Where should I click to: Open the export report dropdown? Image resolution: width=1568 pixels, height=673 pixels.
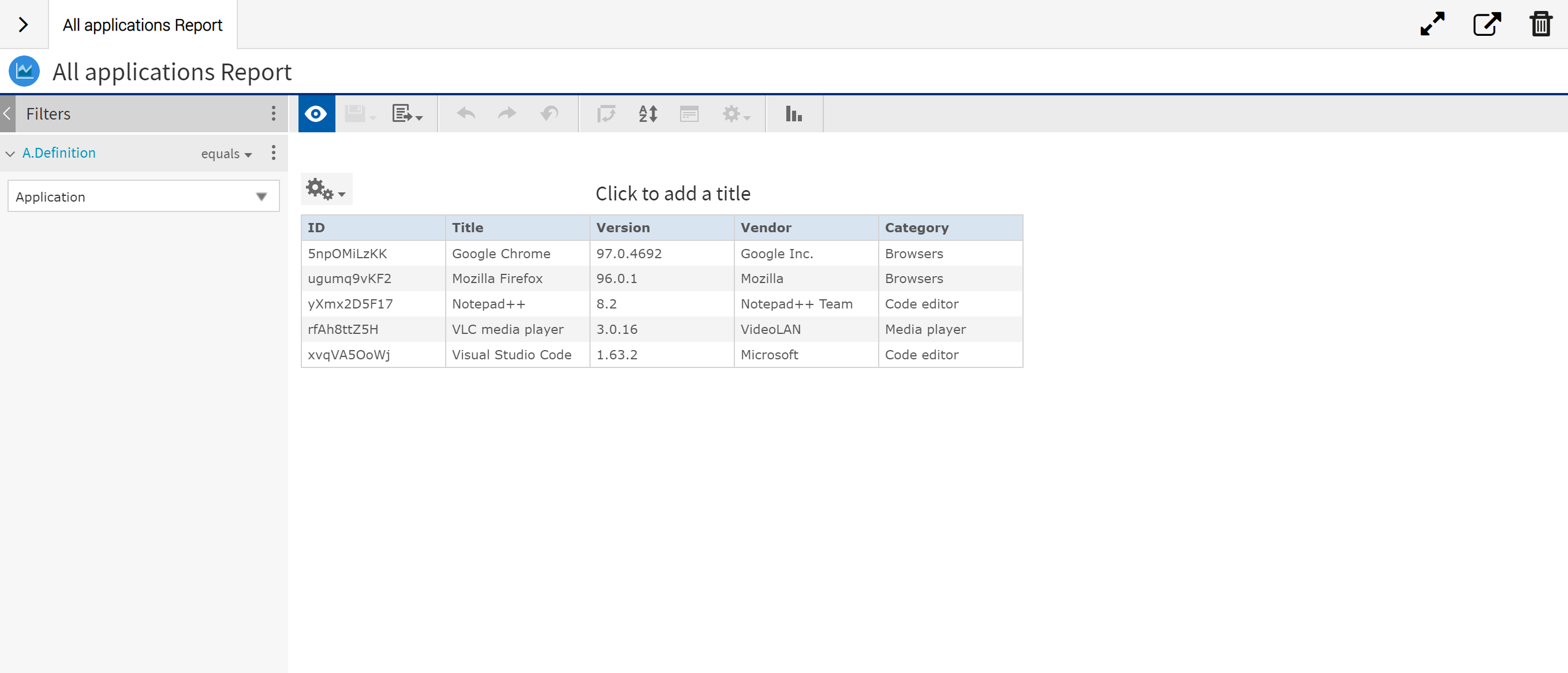406,114
